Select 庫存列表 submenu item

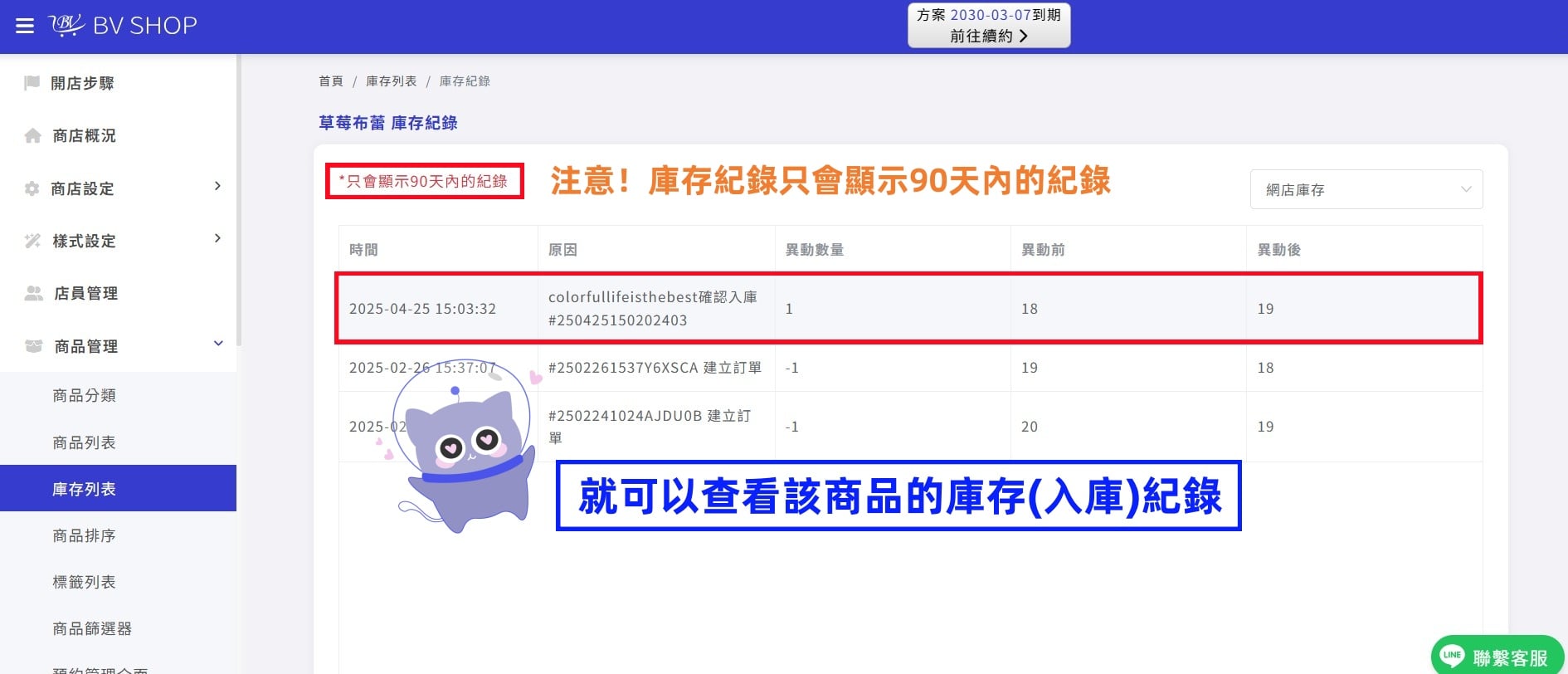(x=118, y=488)
